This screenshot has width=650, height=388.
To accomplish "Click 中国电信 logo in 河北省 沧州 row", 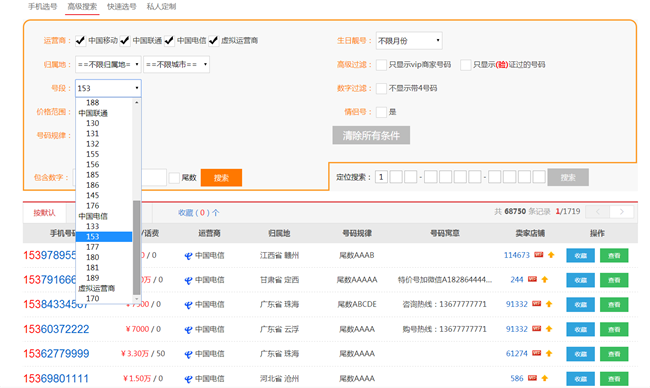I will point(188,379).
